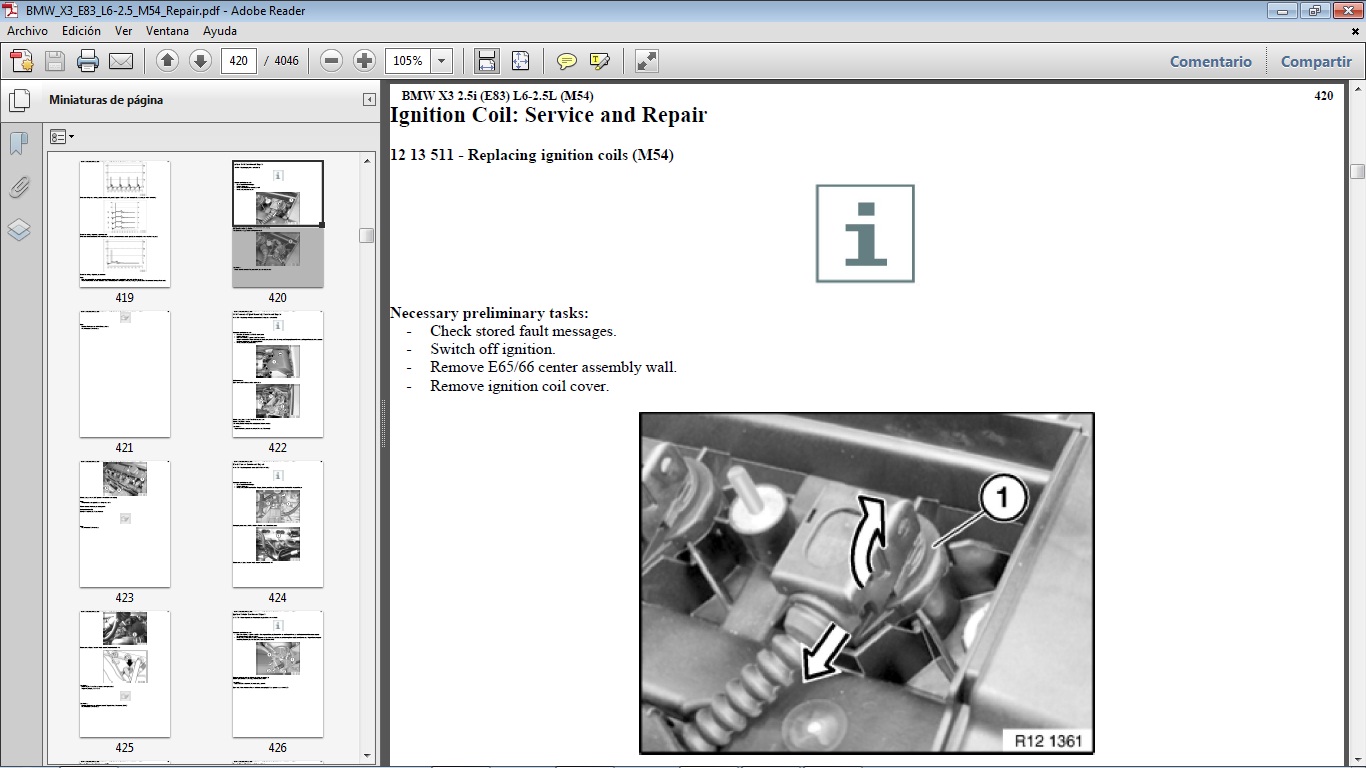Click the Ignition Coil: Service and Repair heading

[548, 115]
